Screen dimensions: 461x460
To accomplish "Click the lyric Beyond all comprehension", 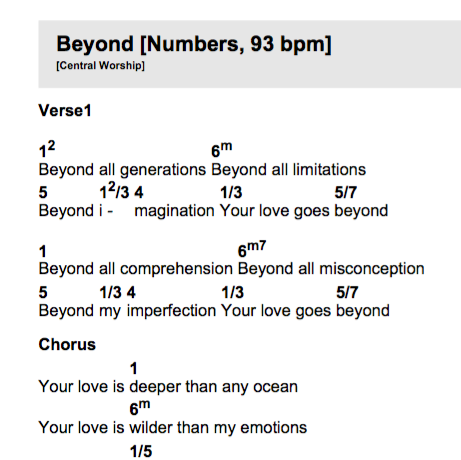I will click(136, 269).
